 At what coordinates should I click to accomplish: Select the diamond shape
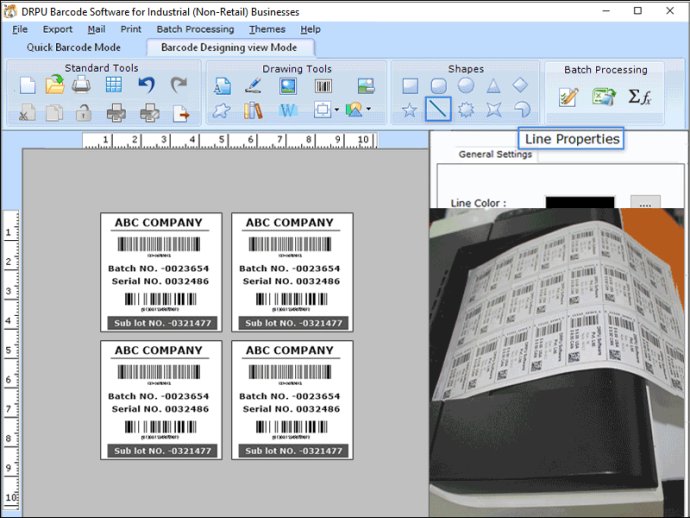click(x=520, y=85)
